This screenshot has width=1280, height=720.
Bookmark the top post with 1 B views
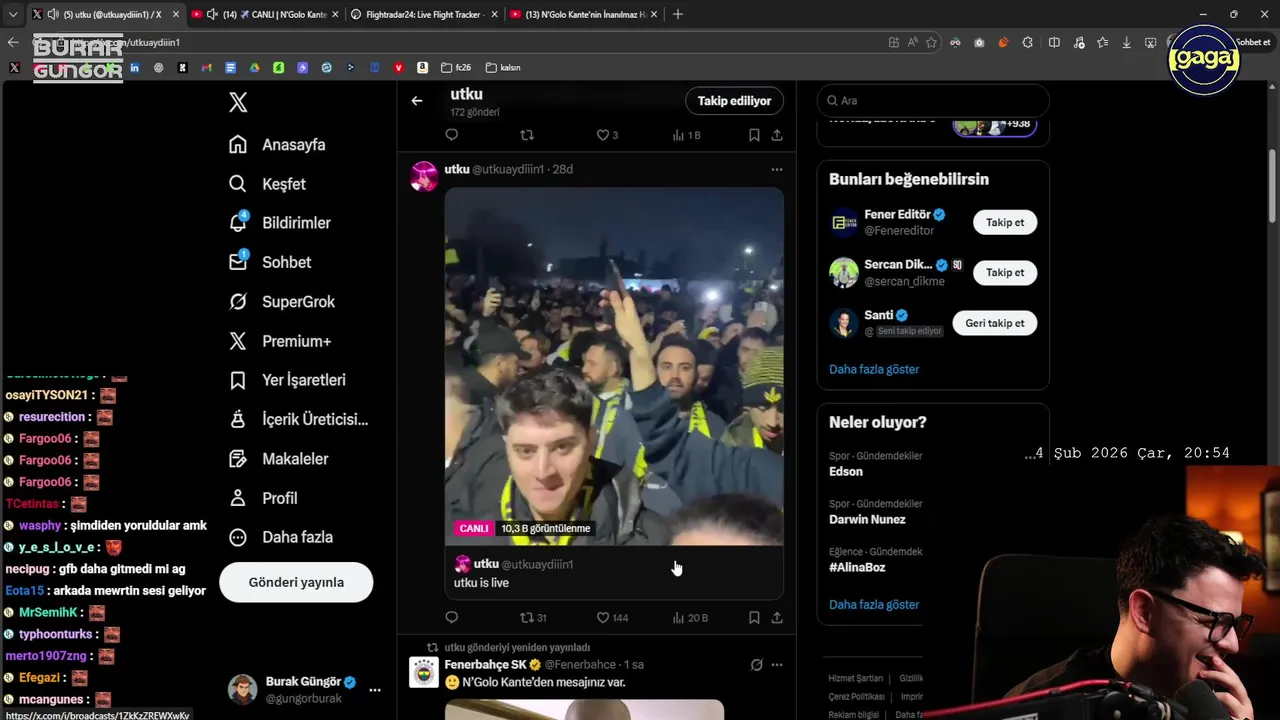pos(754,135)
